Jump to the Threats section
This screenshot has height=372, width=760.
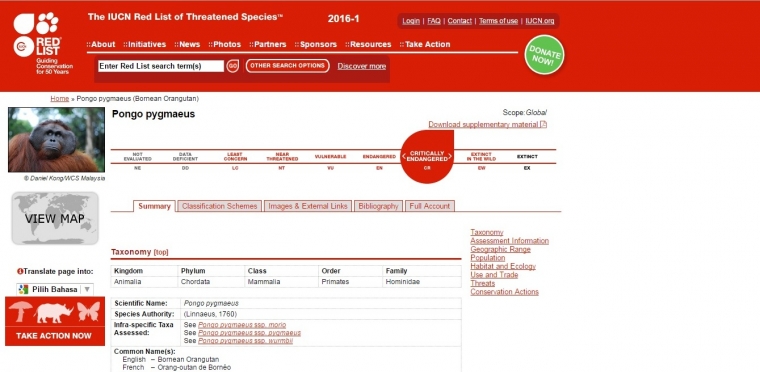coord(482,283)
